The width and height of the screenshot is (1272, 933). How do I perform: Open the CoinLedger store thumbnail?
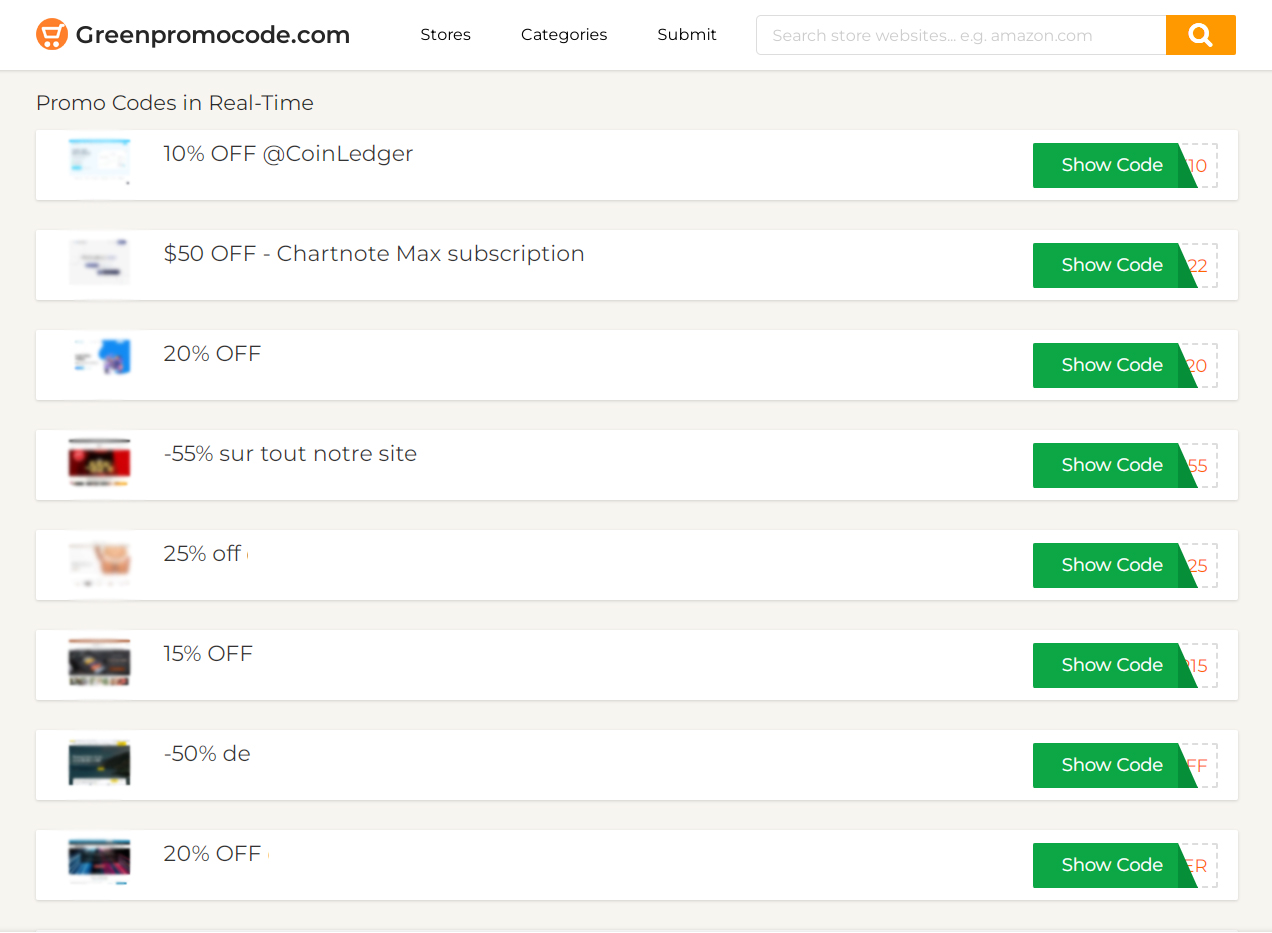click(x=100, y=162)
